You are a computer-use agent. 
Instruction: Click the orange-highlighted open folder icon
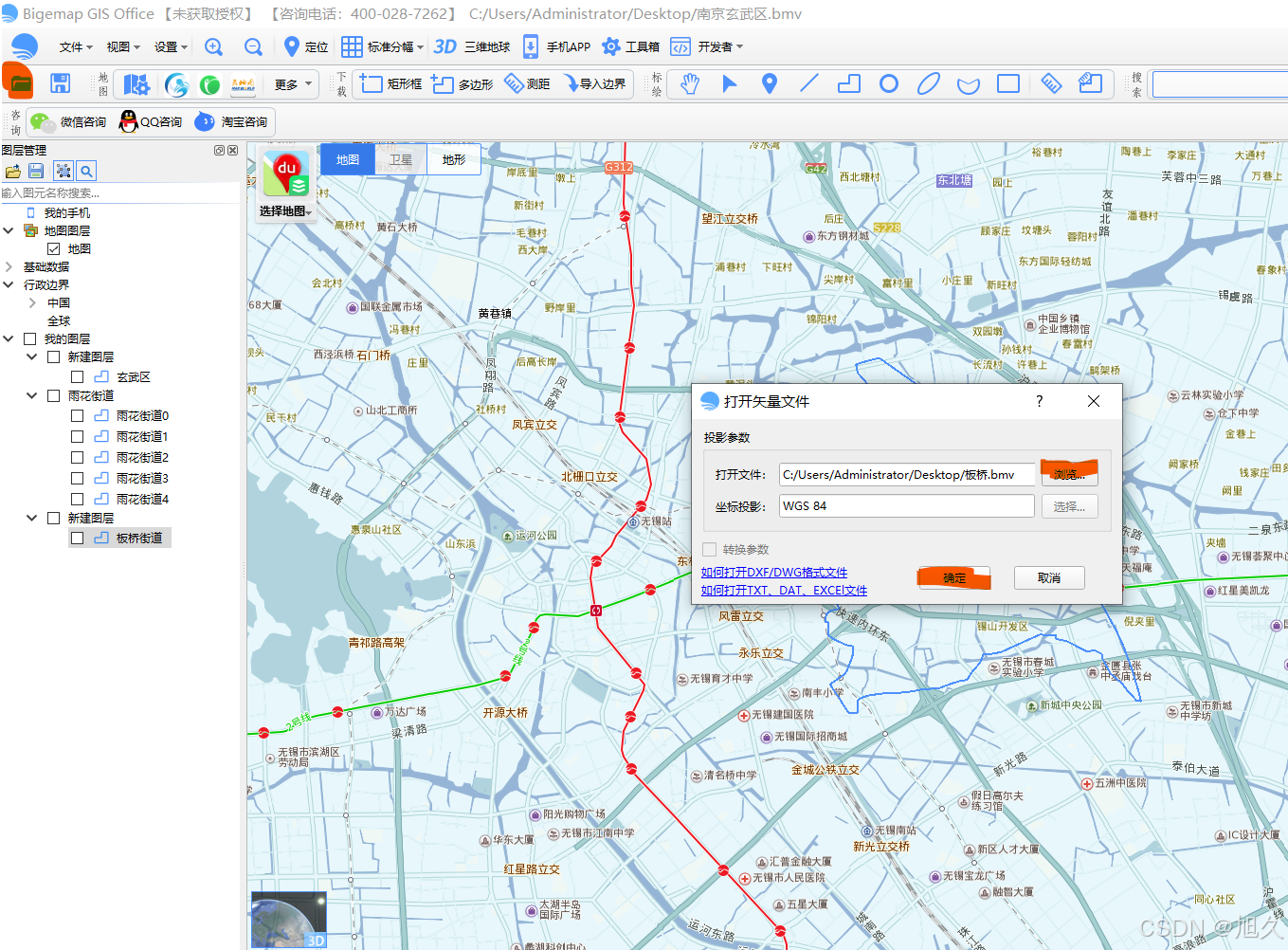tap(19, 82)
